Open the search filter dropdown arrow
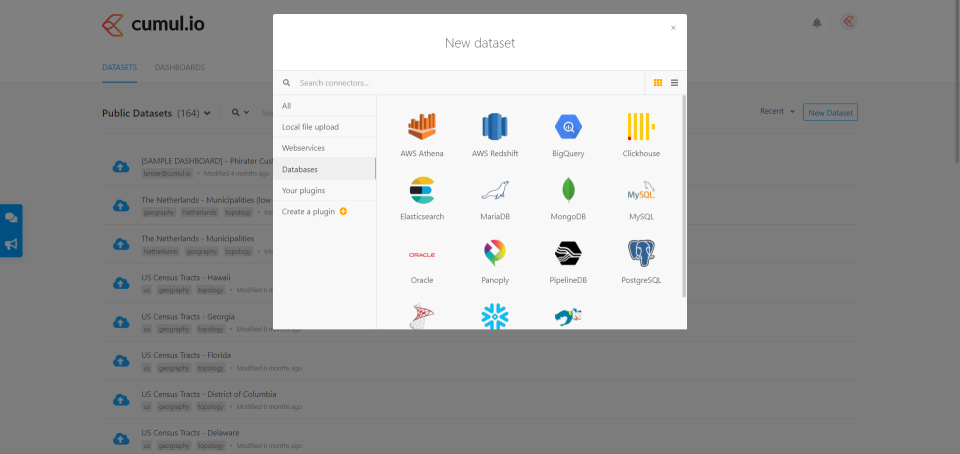This screenshot has width=960, height=454. click(x=246, y=113)
